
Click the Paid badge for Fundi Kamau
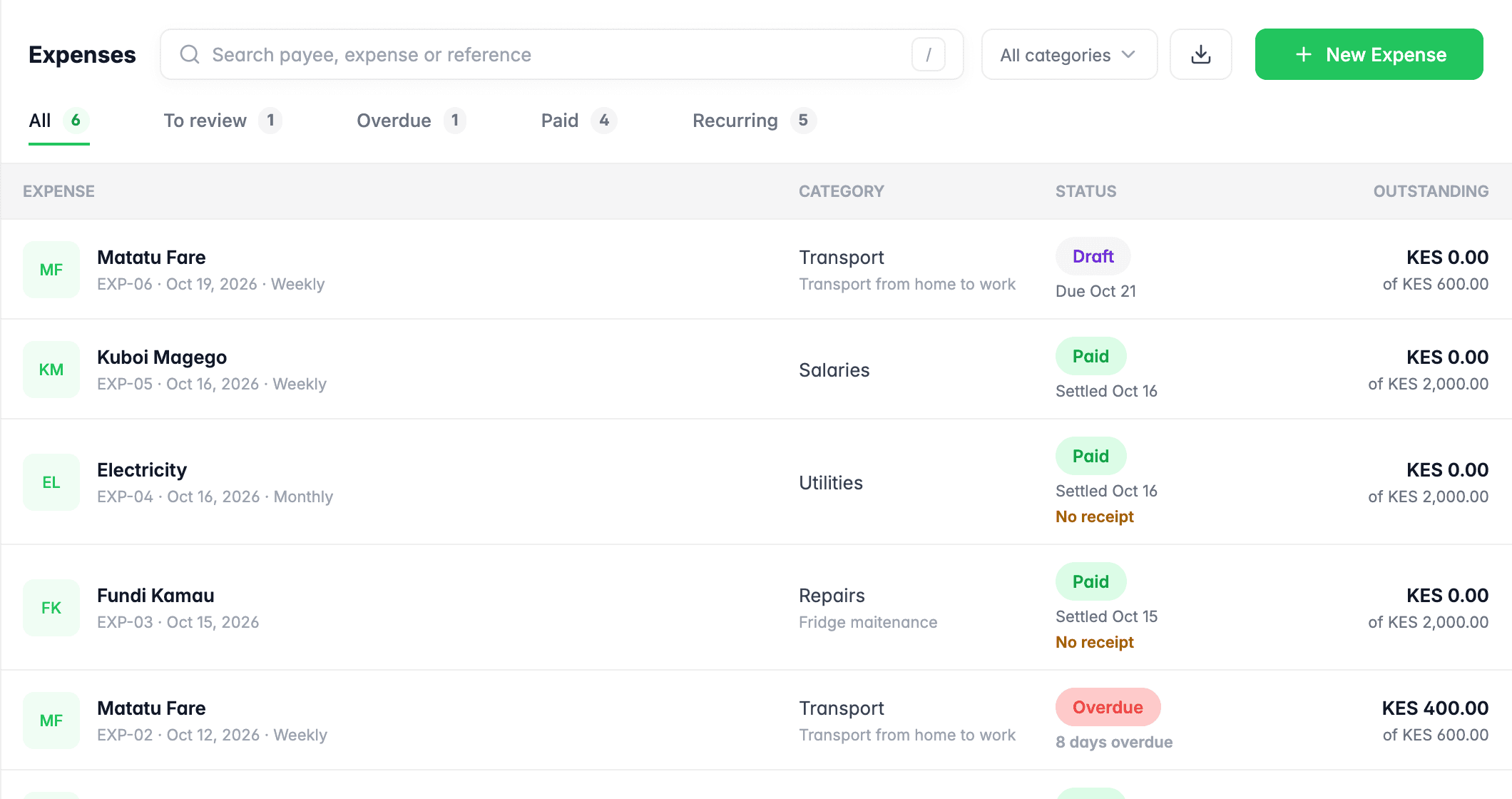pyautogui.click(x=1090, y=581)
